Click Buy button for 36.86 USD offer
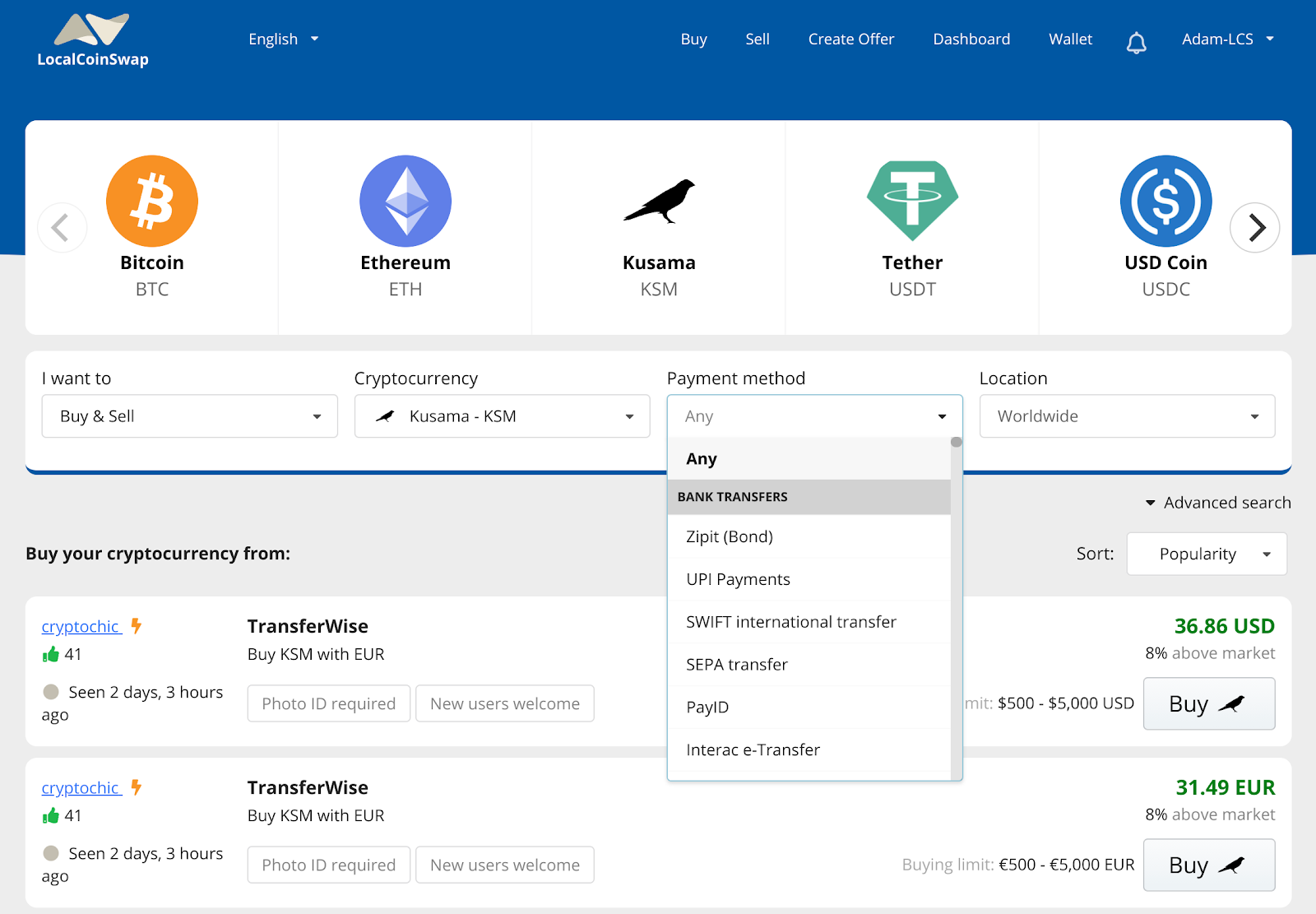This screenshot has height=914, width=1316. click(1209, 703)
